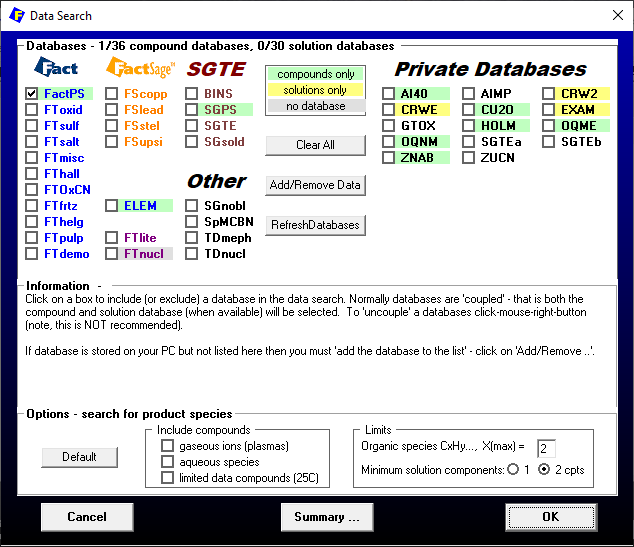The height and width of the screenshot is (547, 634).
Task: Tick the TDnucl database
Action: pos(192,254)
